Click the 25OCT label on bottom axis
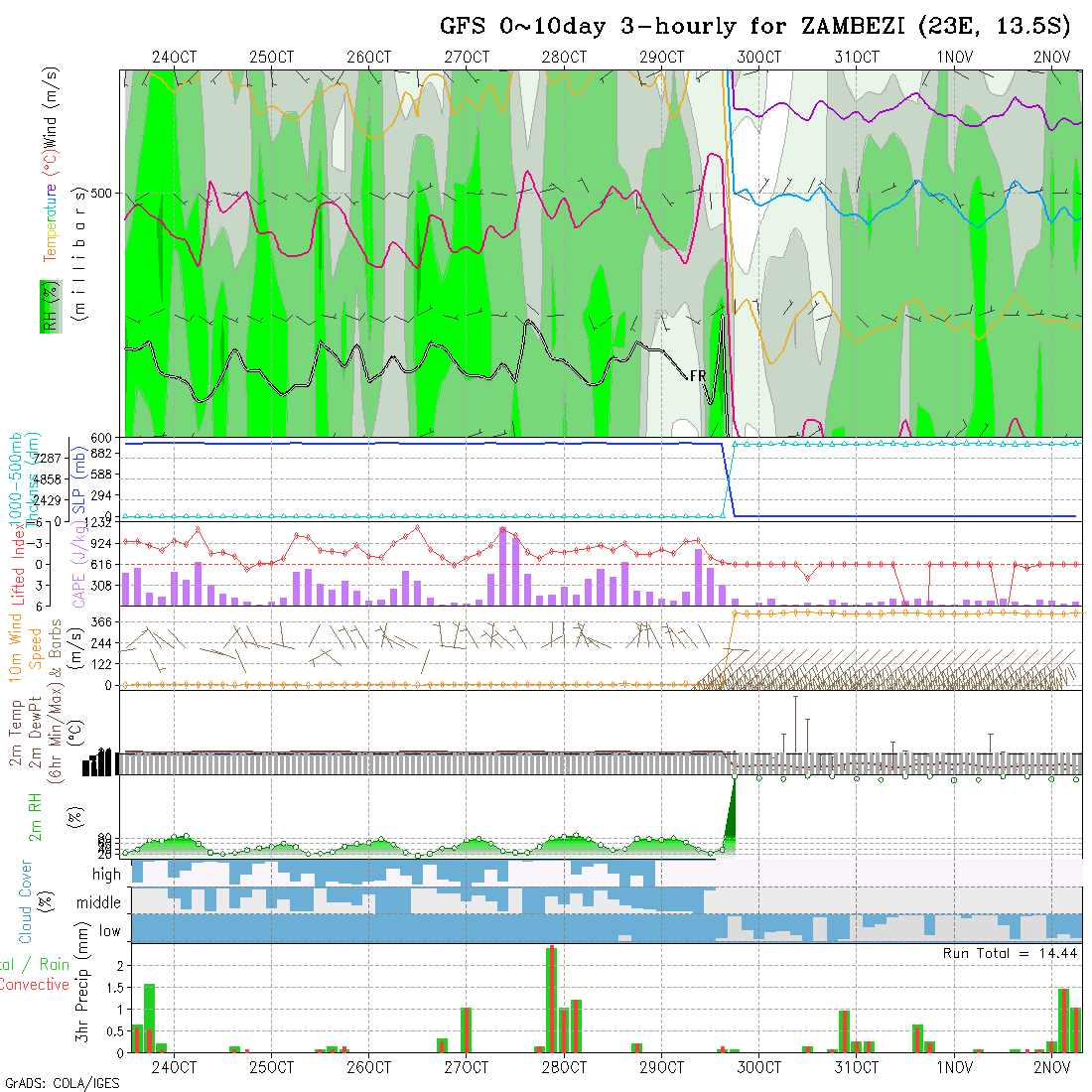The image size is (1092, 1092). click(271, 1068)
